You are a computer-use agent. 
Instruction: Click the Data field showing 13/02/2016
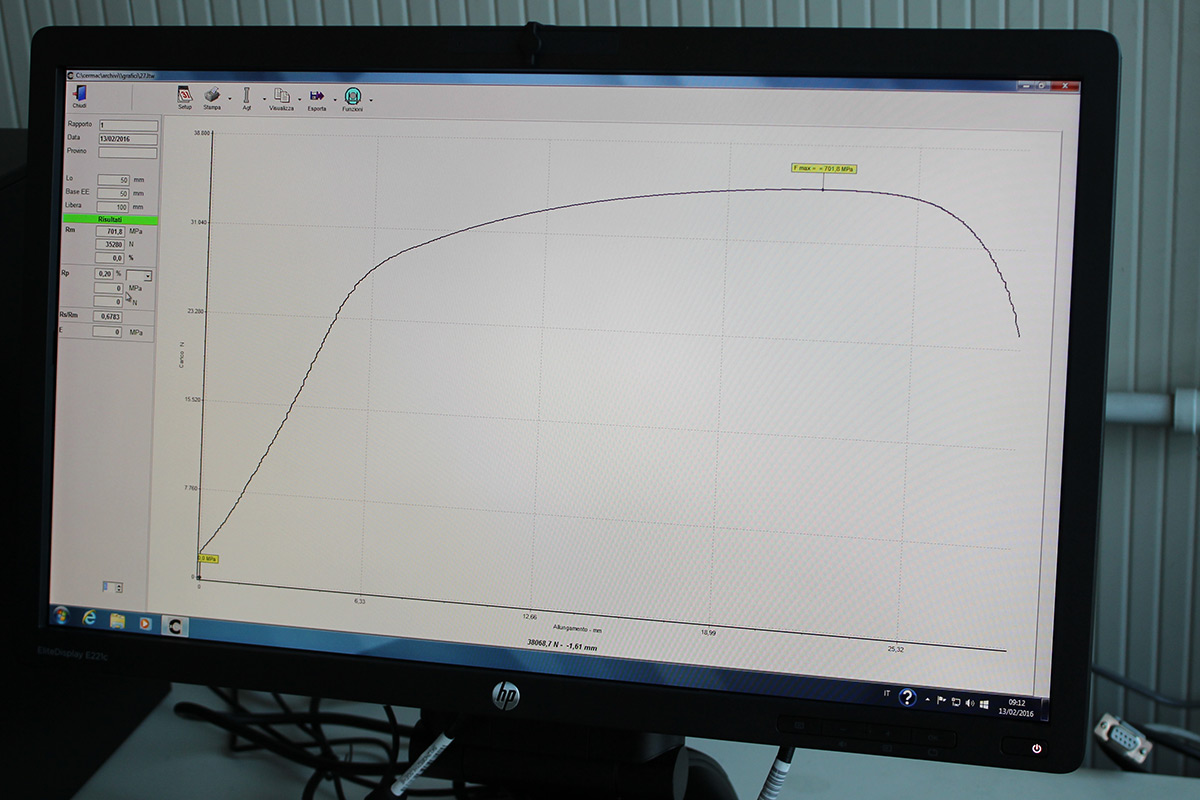coord(127,138)
